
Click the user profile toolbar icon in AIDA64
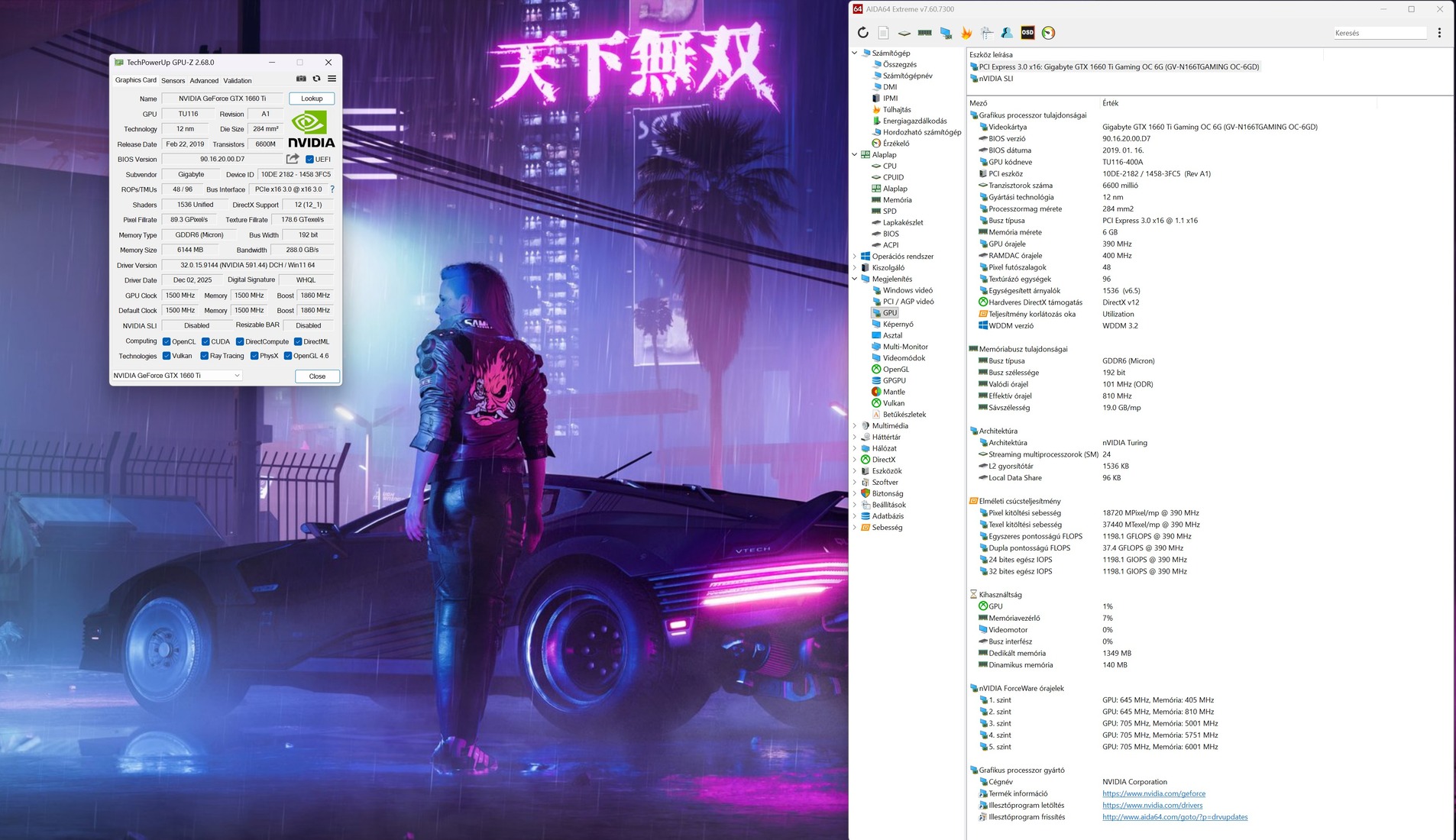(1007, 33)
